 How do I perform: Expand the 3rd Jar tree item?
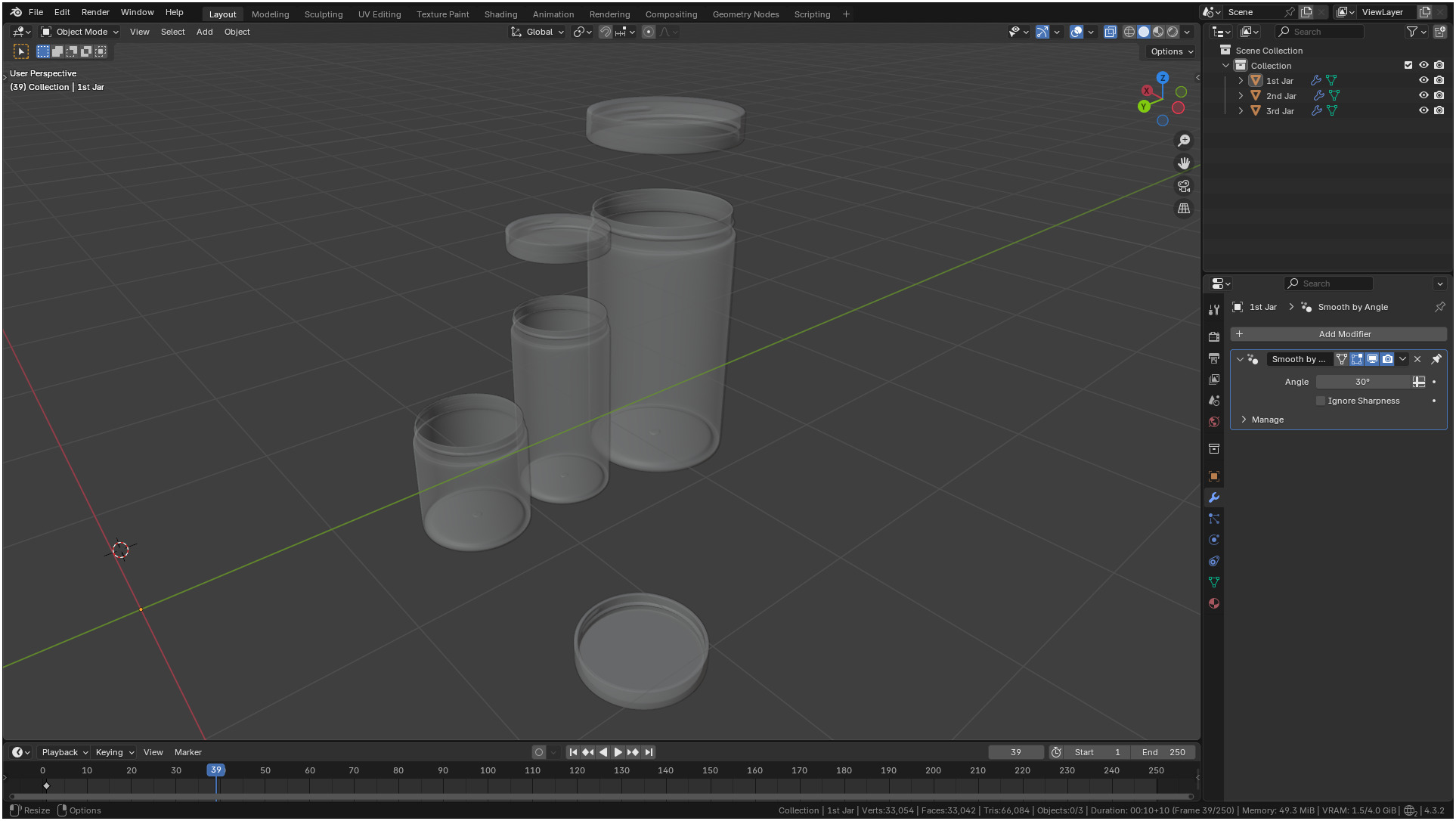pyautogui.click(x=1241, y=110)
